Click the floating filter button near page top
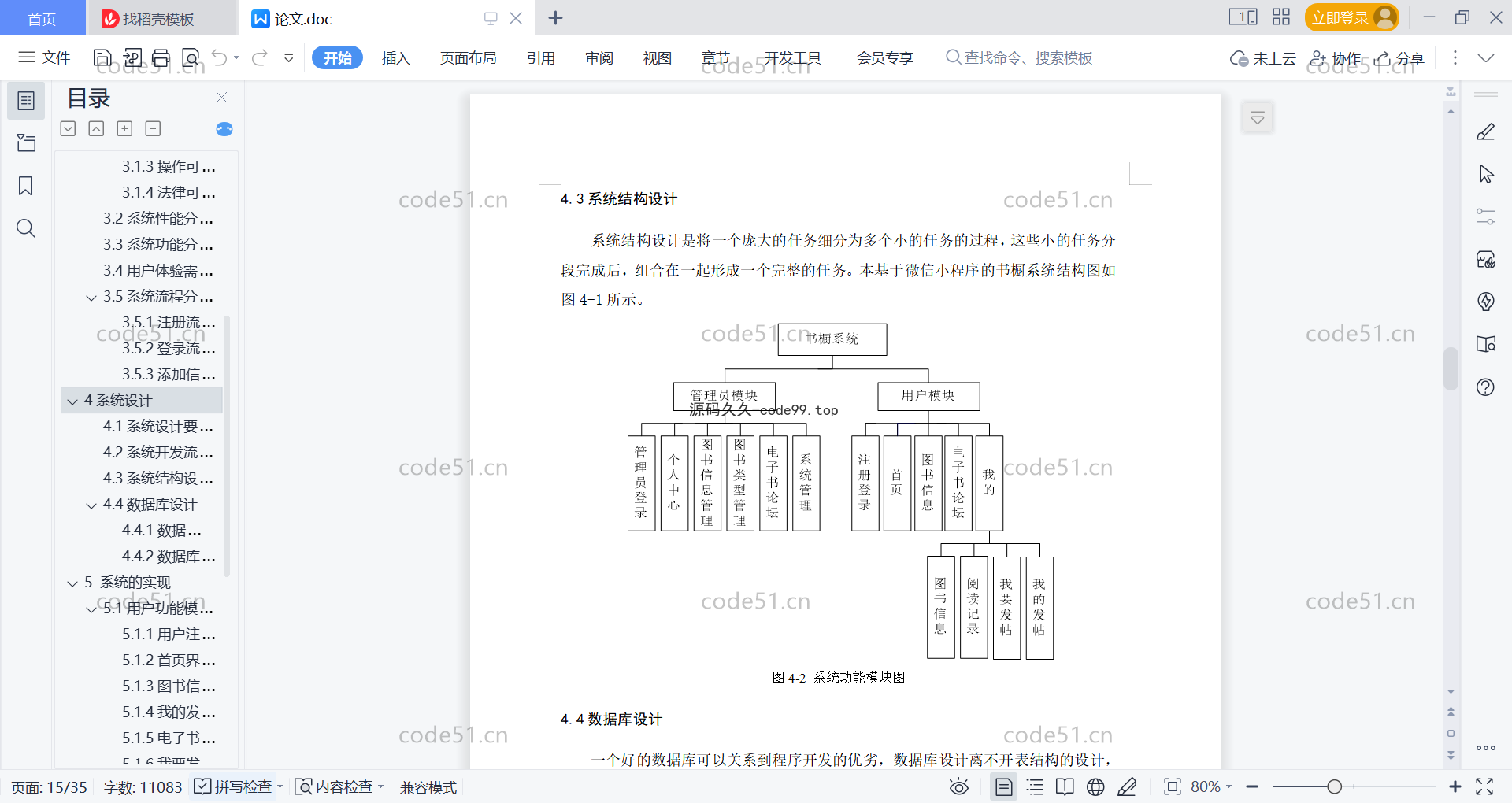This screenshot has width=1512, height=803. 1258,118
